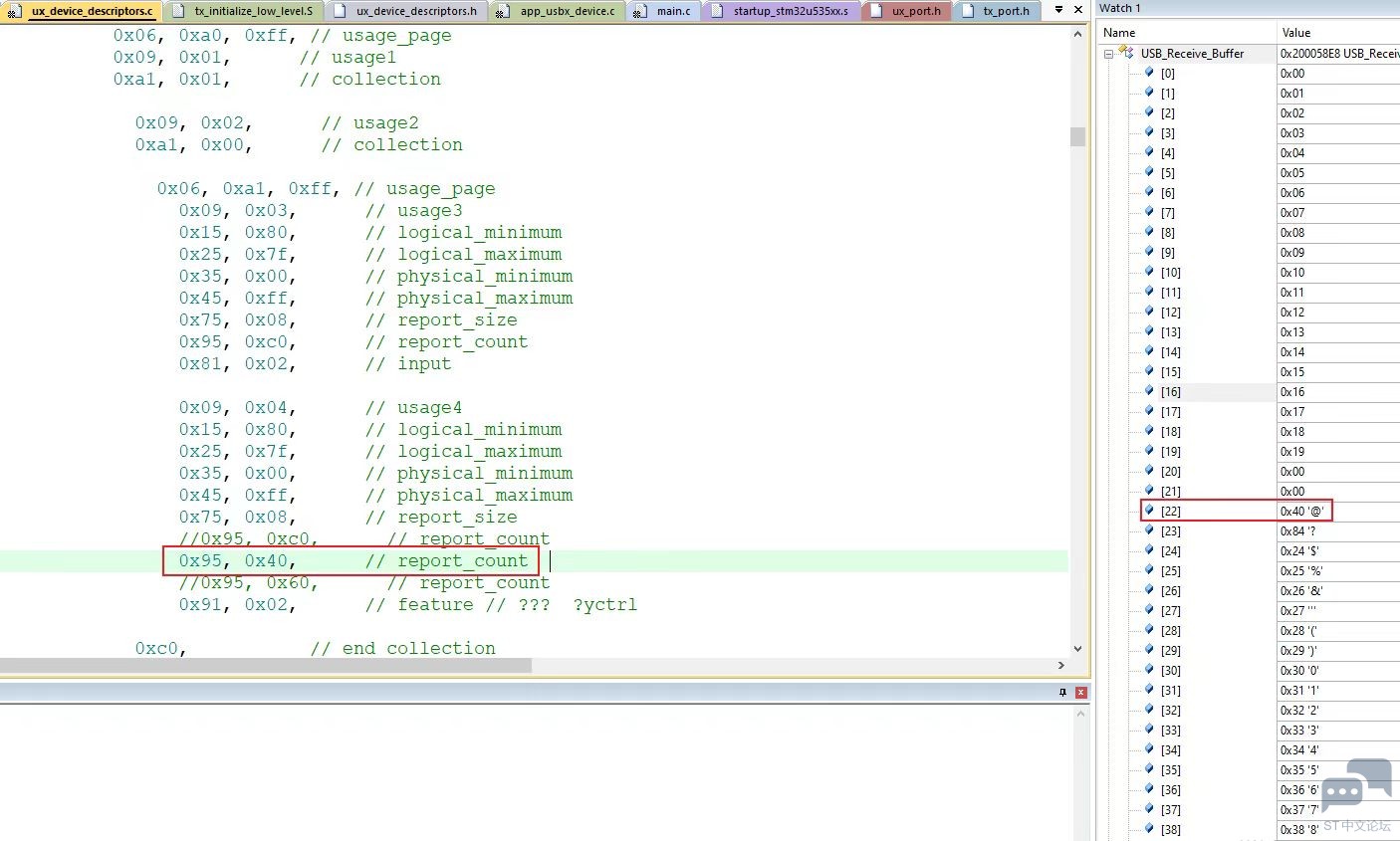
Task: Activate the ux_device_descriptors.c tab
Action: (81, 11)
